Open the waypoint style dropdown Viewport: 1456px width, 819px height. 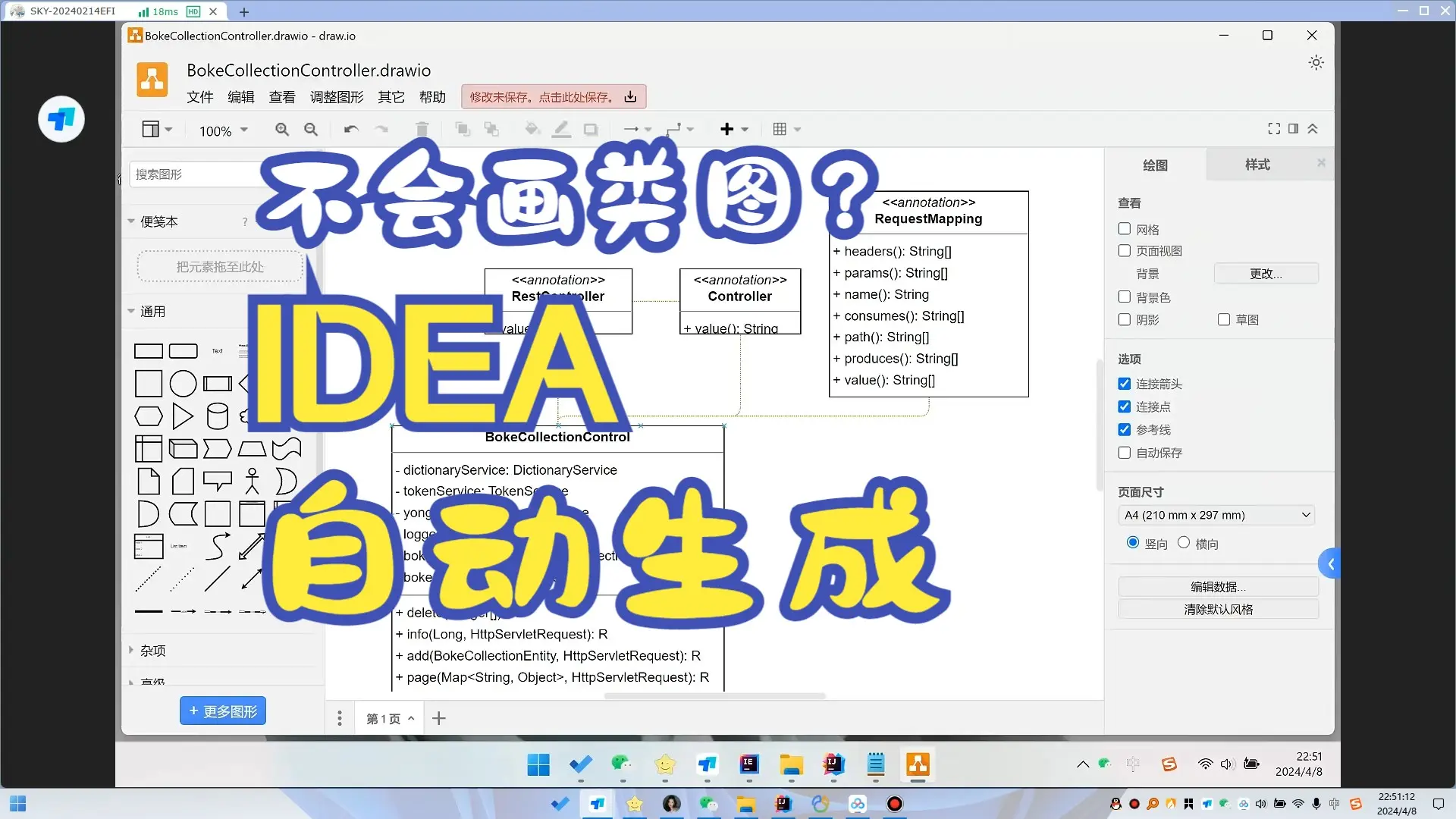(x=679, y=130)
